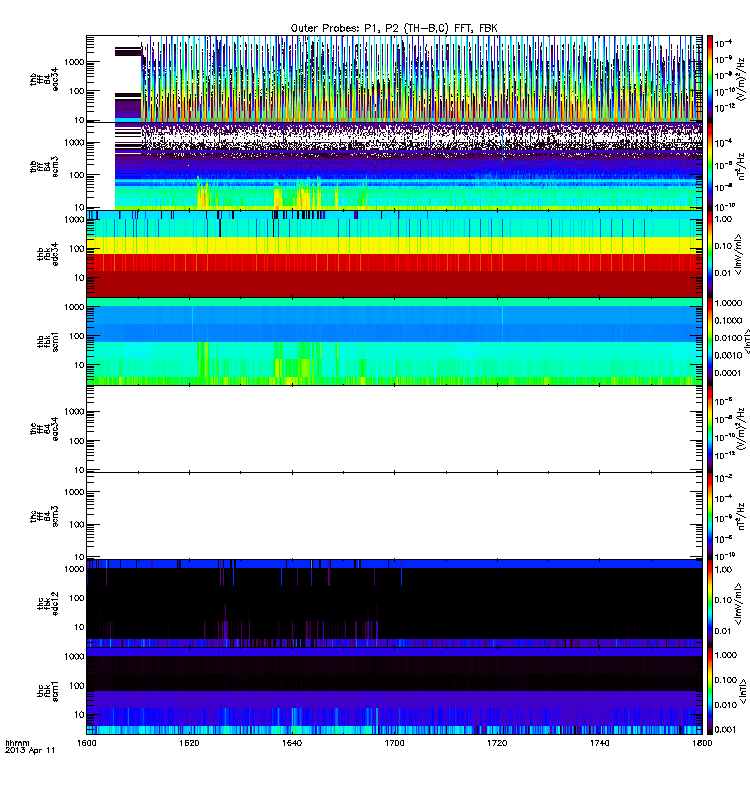Click the 1600 time axis label

tap(86, 743)
